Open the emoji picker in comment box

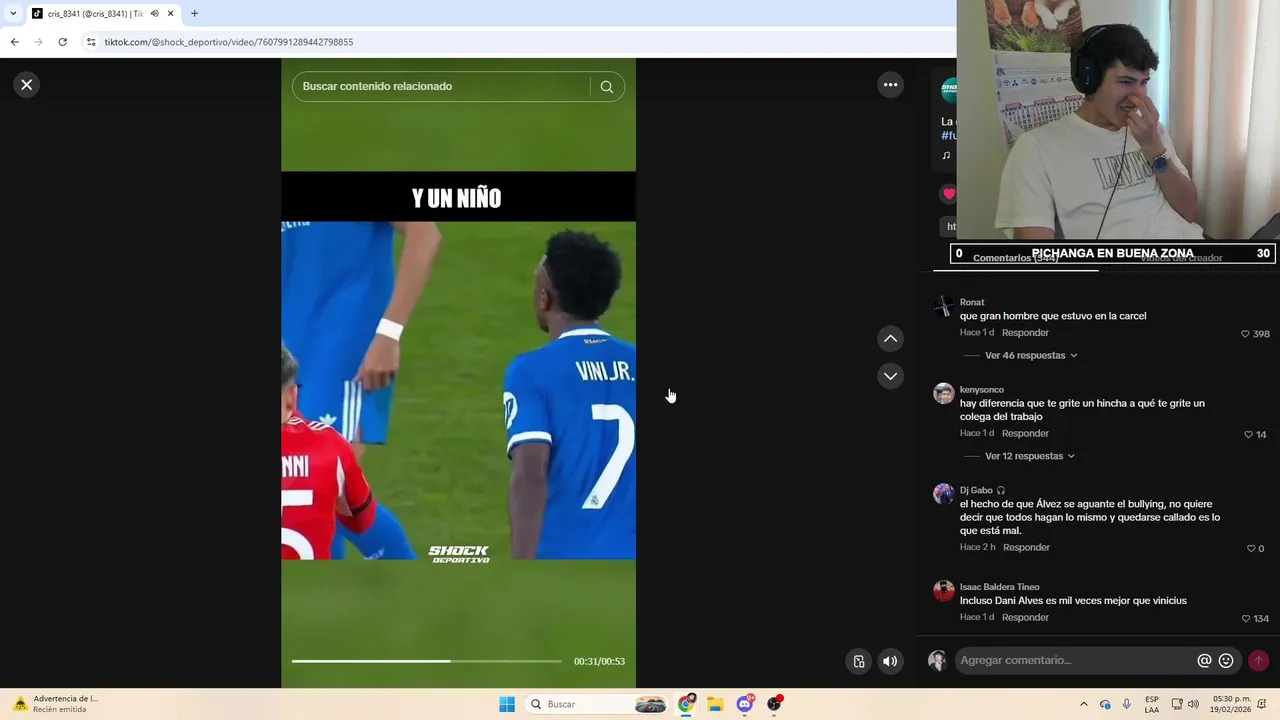tap(1226, 660)
